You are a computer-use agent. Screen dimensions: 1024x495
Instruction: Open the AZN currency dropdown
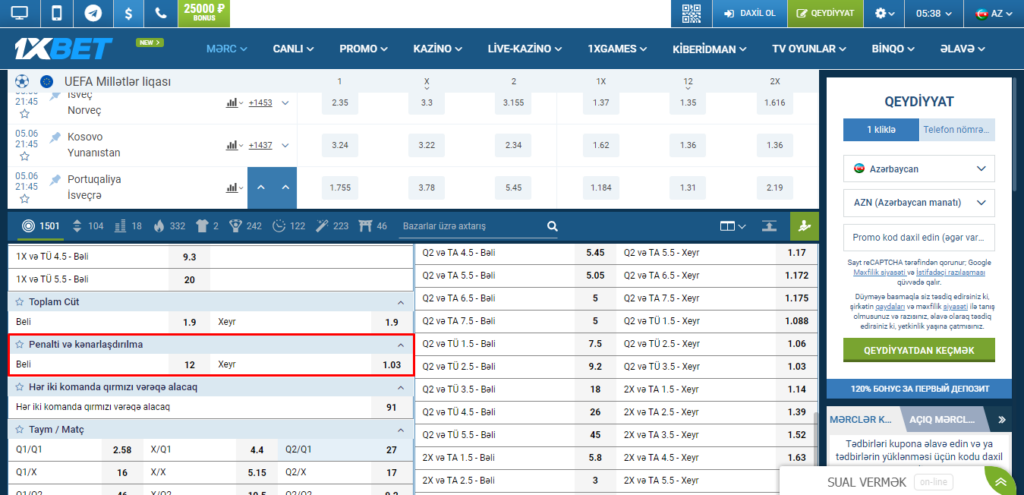click(919, 202)
